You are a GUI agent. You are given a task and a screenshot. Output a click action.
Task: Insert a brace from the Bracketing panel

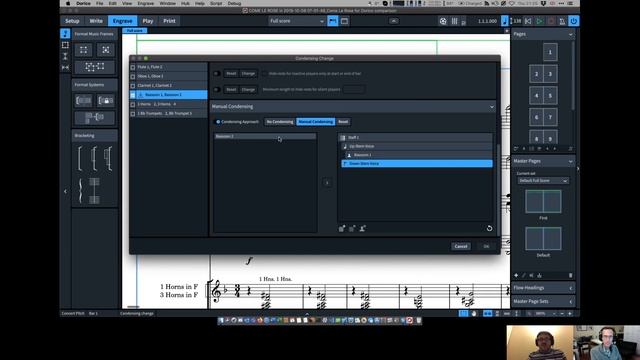click(x=80, y=191)
